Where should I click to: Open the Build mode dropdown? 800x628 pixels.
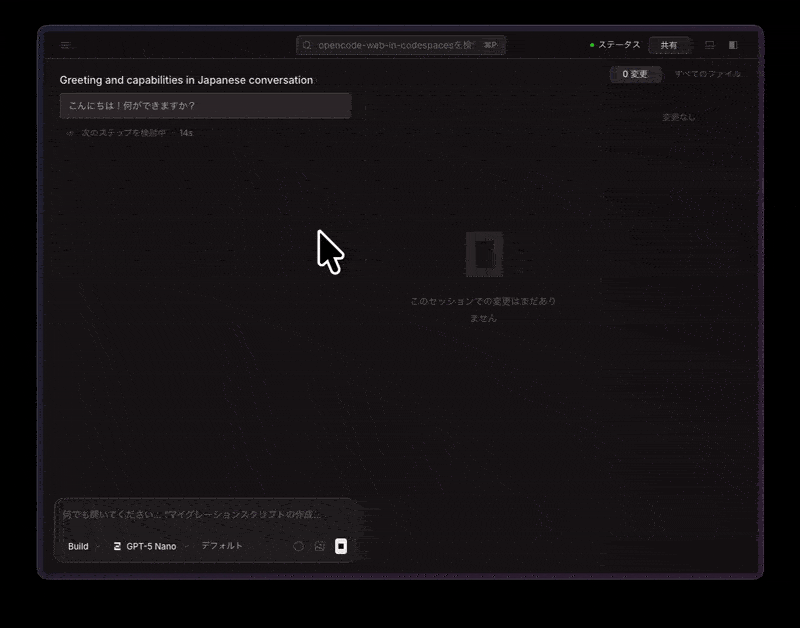pyautogui.click(x=78, y=546)
